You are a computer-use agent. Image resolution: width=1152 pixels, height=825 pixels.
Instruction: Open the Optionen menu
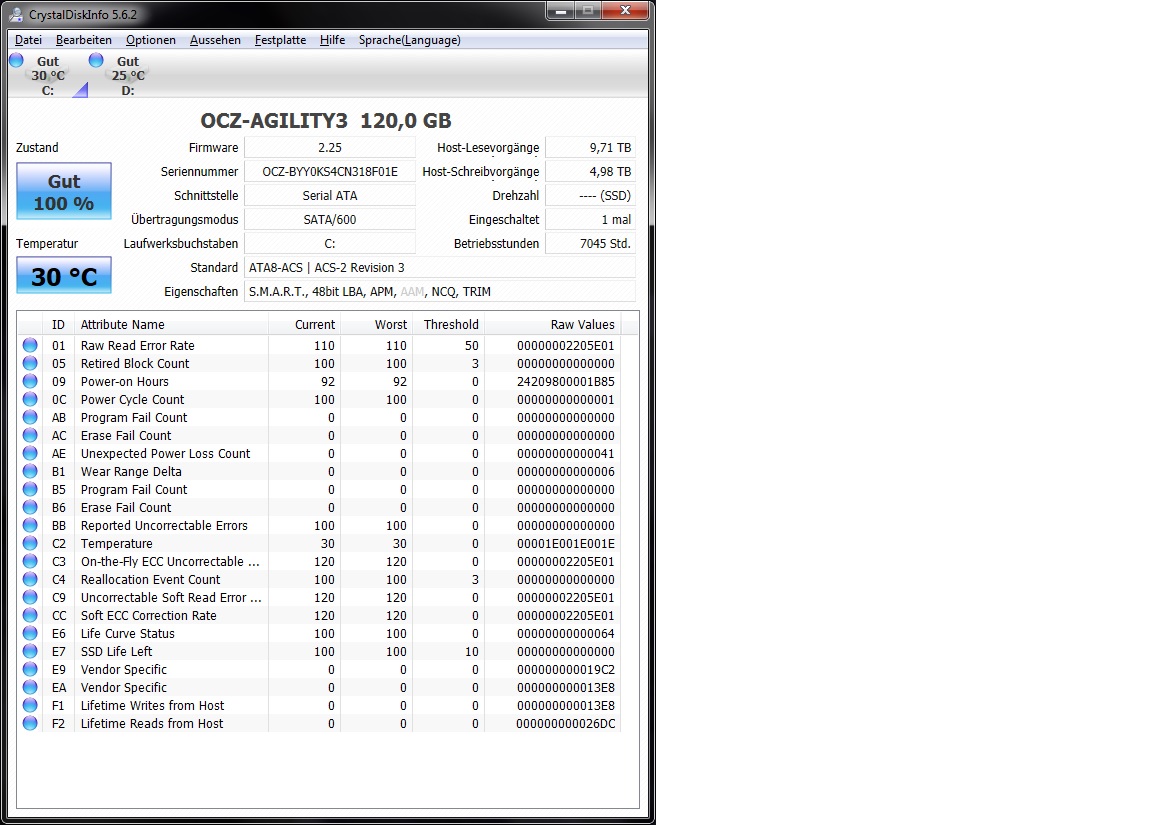[151, 40]
